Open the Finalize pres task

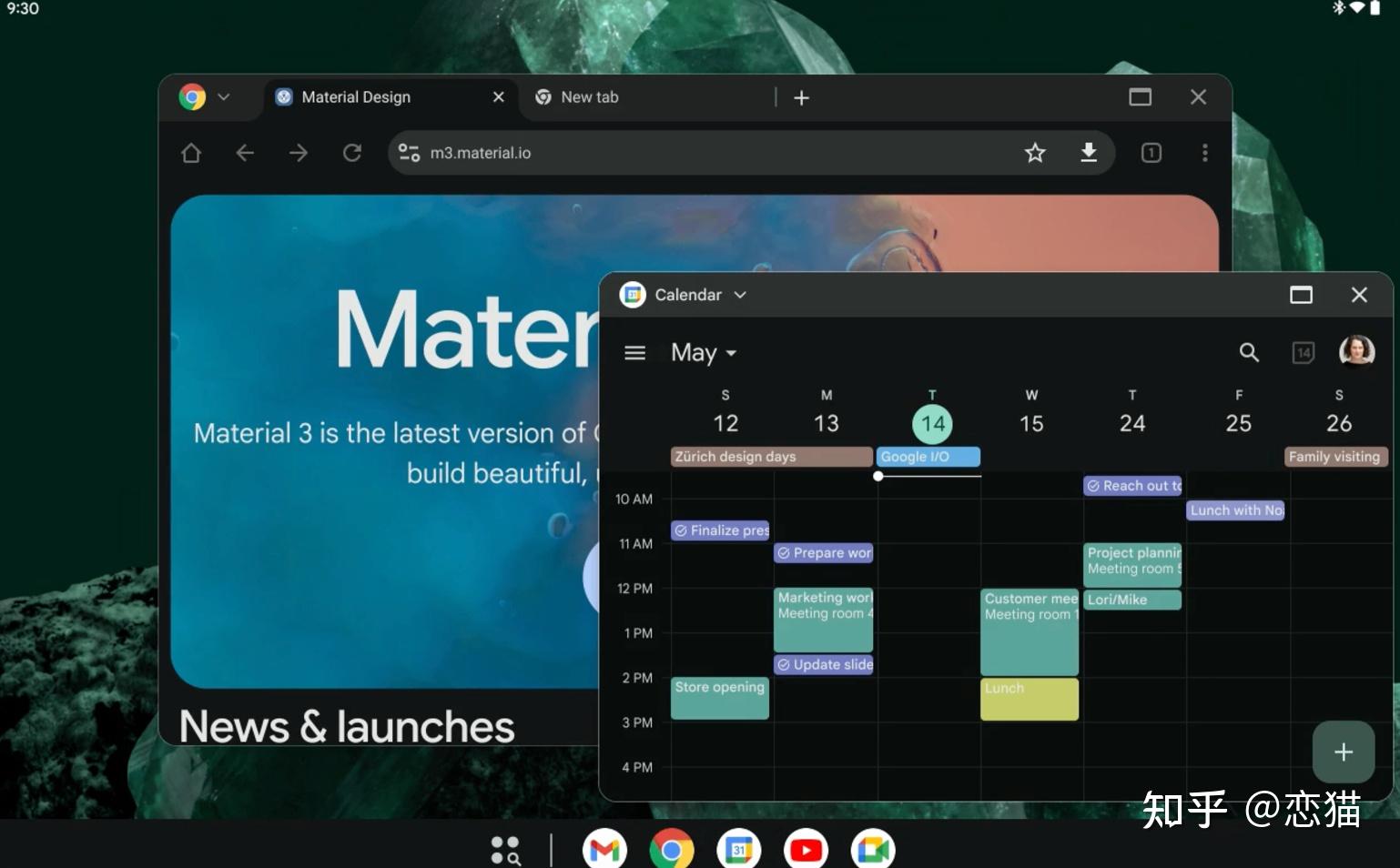pyautogui.click(x=720, y=530)
